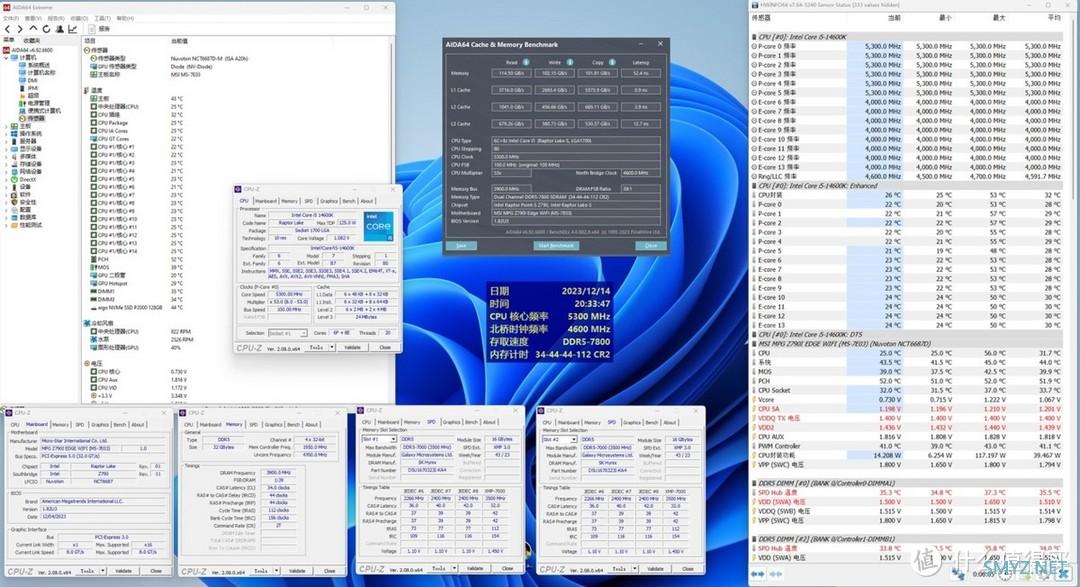Click the info icon next to Copy in the benchmark

(x=612, y=62)
